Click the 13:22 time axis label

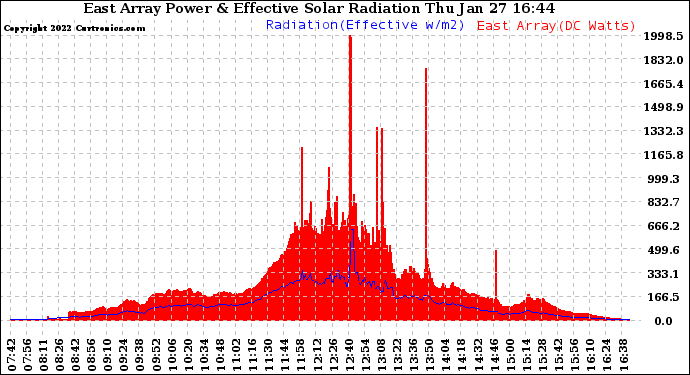397,355
